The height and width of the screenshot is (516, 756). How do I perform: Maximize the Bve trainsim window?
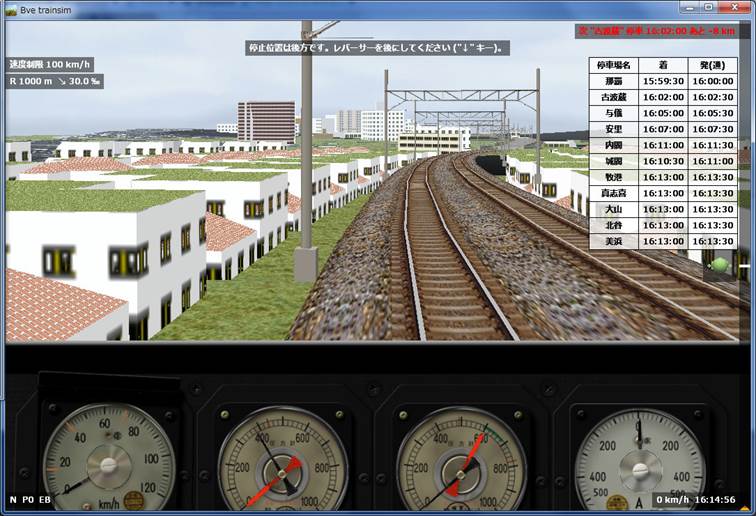(708, 8)
